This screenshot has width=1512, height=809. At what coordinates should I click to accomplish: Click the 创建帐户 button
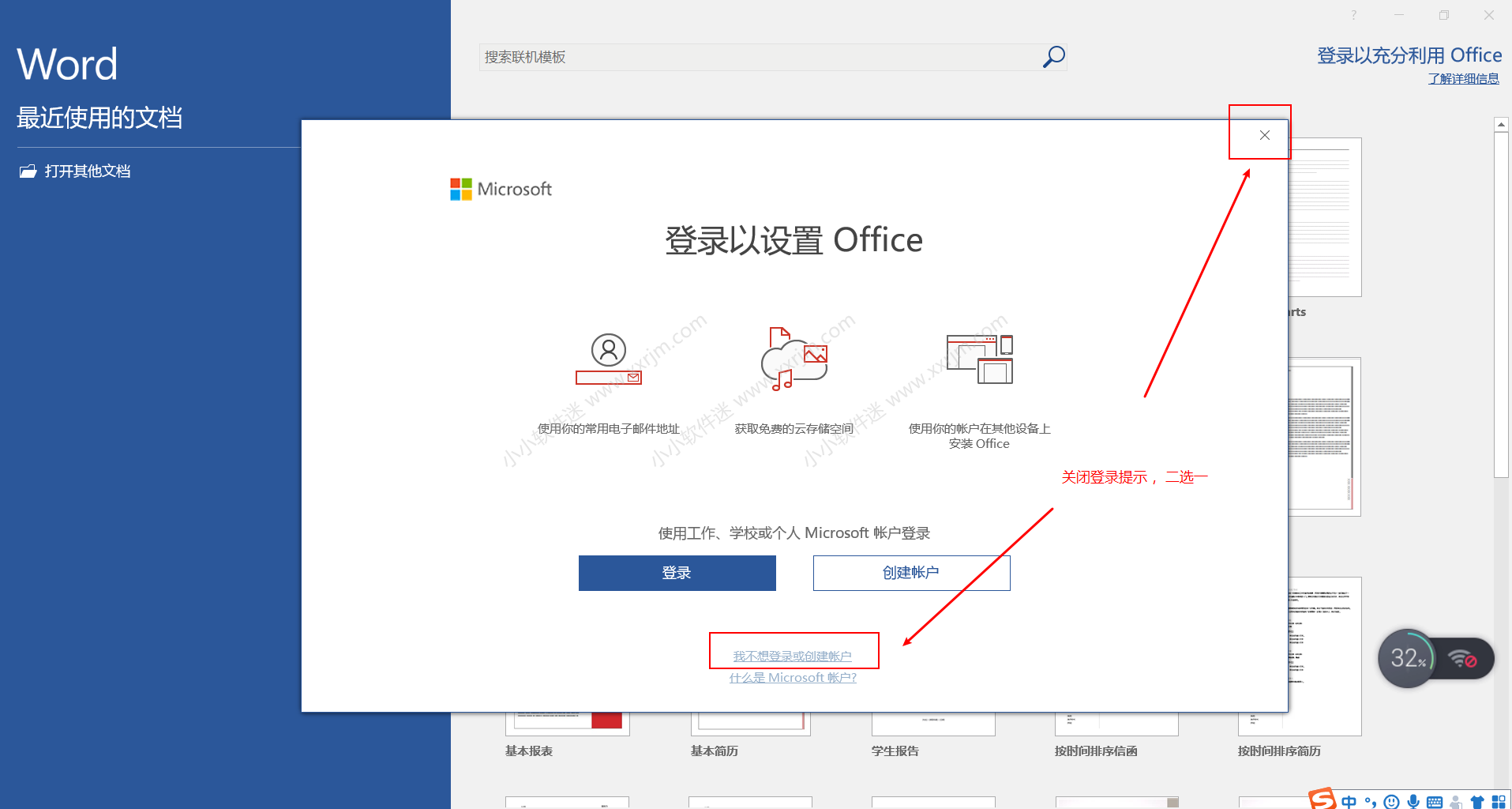[911, 573]
